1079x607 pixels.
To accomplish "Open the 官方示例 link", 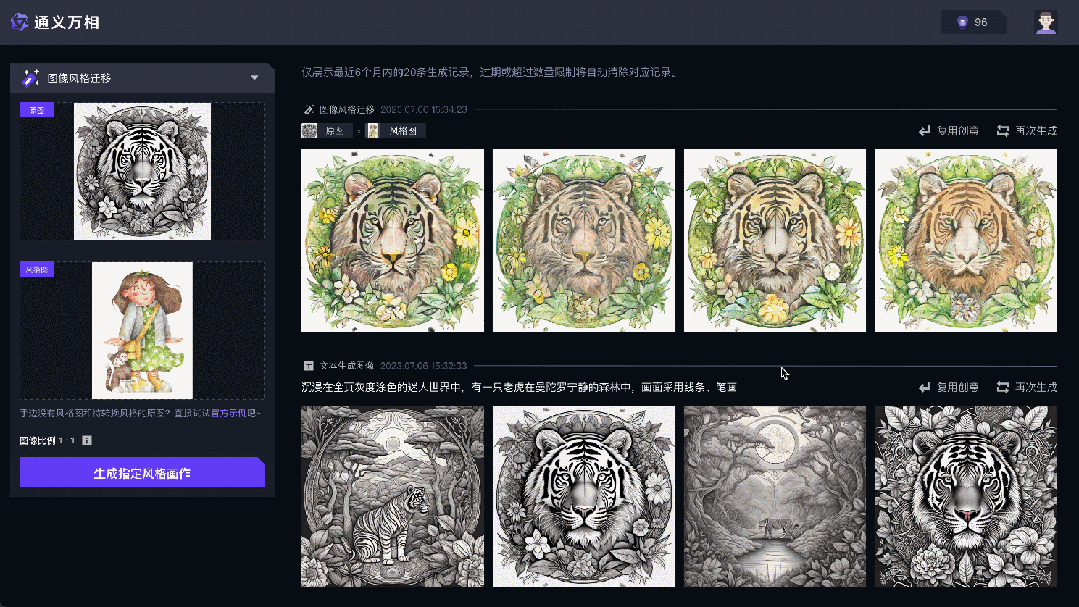I will click(228, 413).
